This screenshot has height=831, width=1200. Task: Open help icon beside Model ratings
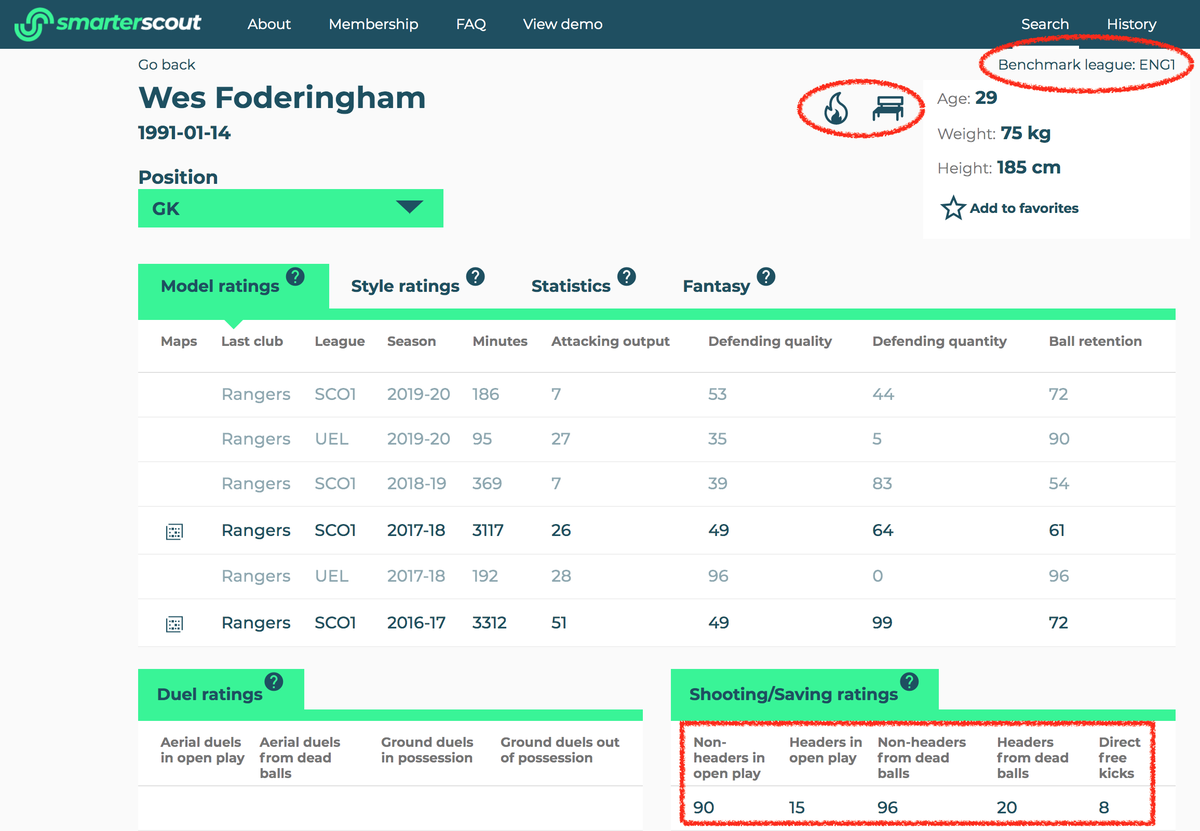(x=295, y=277)
